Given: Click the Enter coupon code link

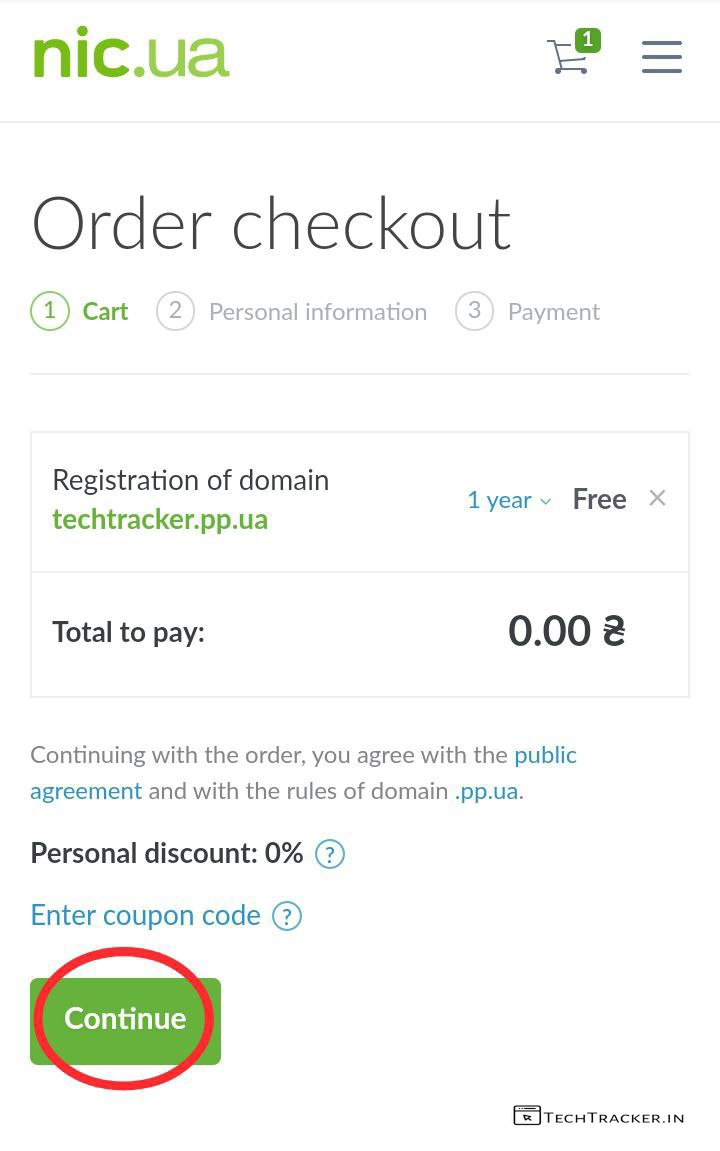Looking at the screenshot, I should [x=146, y=915].
